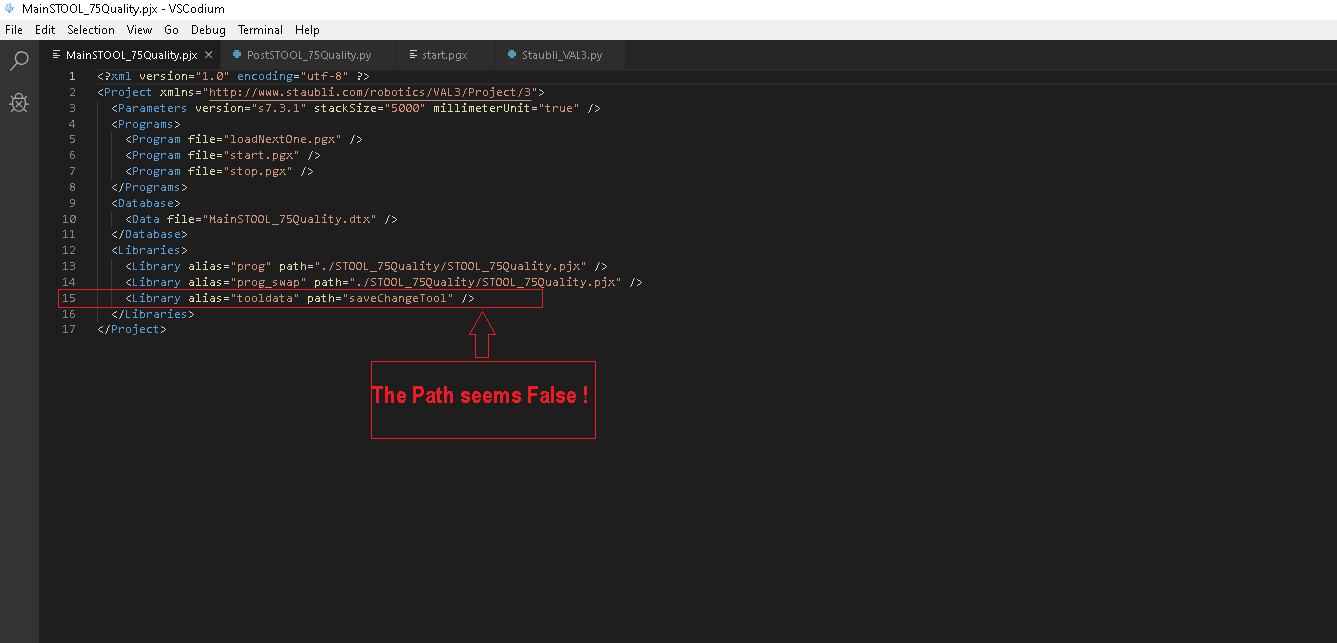This screenshot has height=643, width=1337.
Task: Open the Go menu
Action: tap(172, 30)
